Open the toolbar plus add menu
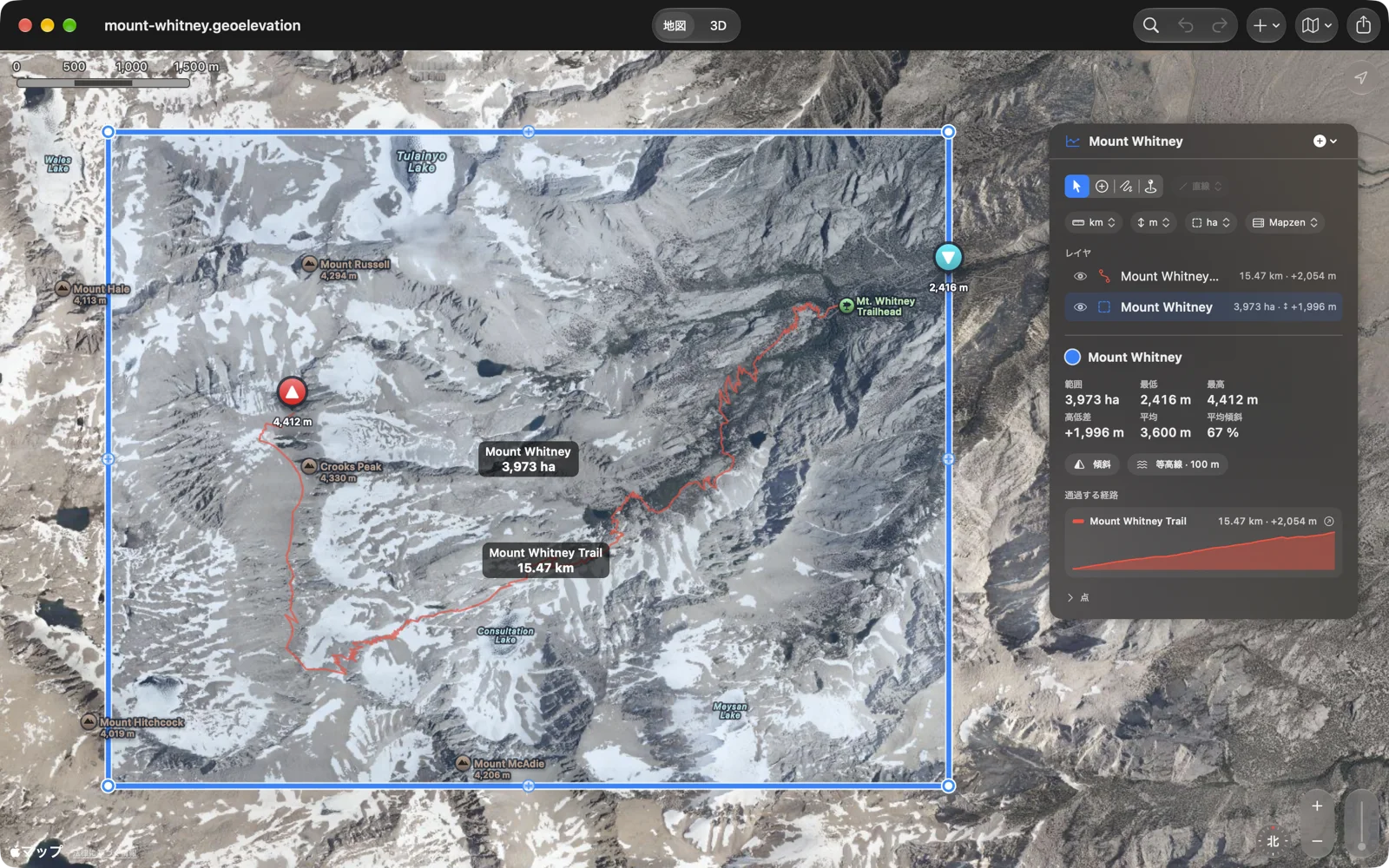Screen dimensions: 1389x868 (1266, 25)
